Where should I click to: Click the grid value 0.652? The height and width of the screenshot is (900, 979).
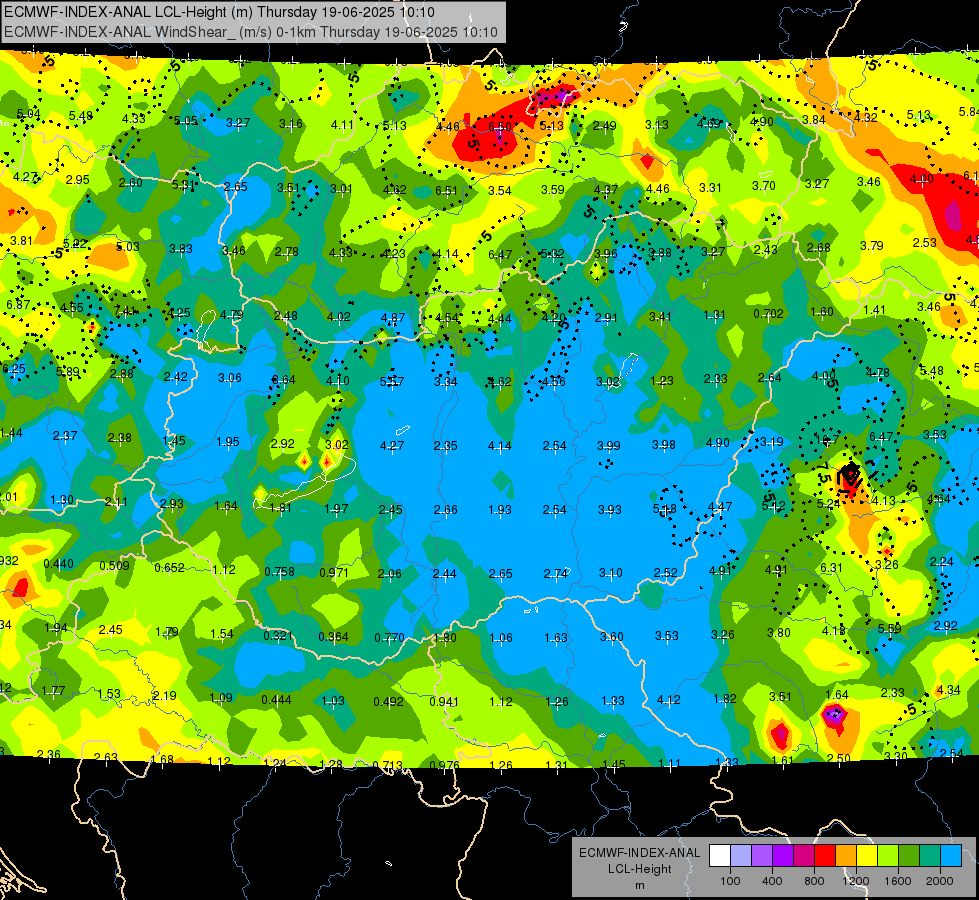(x=169, y=567)
